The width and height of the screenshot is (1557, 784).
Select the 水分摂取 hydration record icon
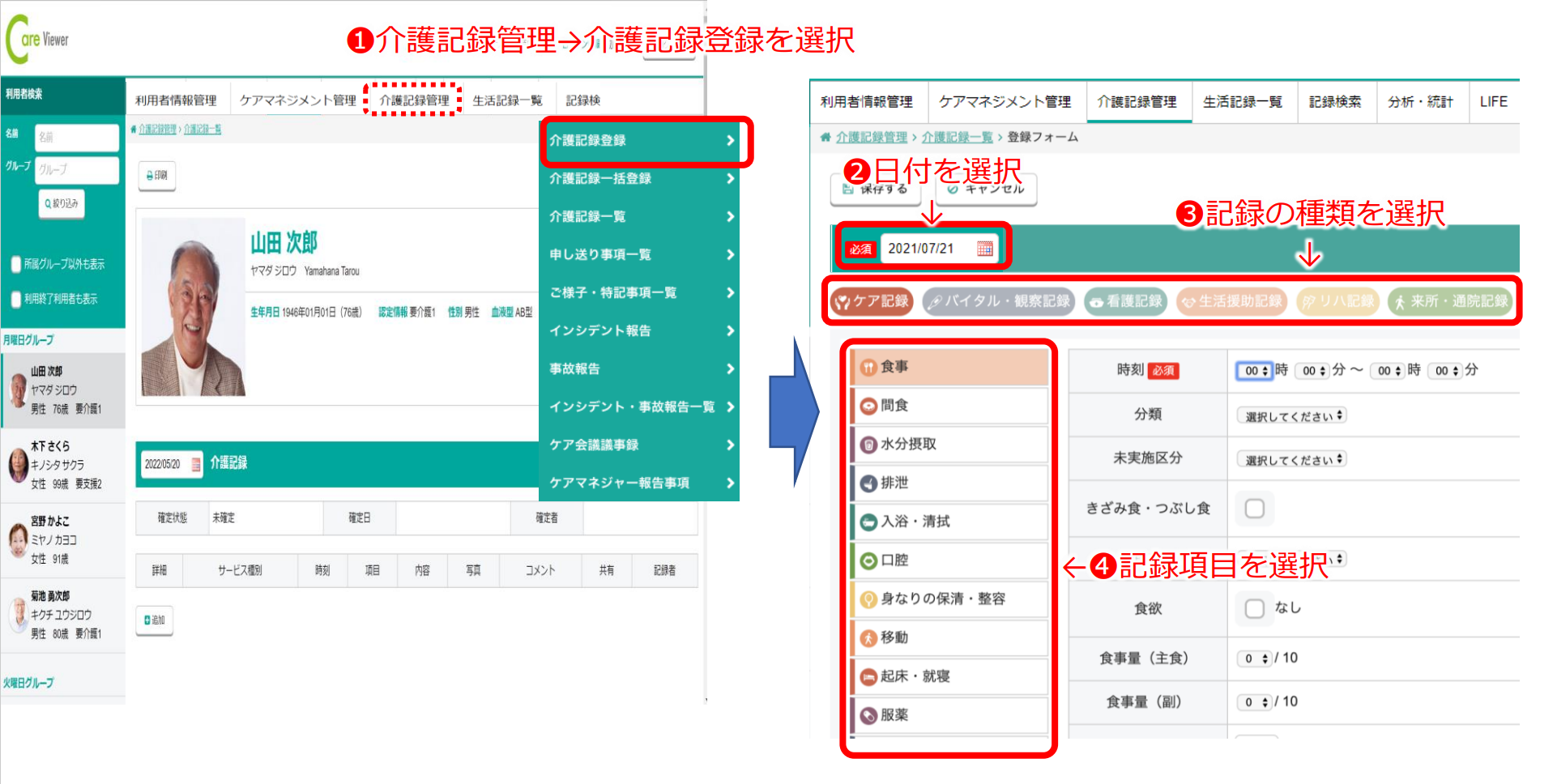click(x=868, y=445)
